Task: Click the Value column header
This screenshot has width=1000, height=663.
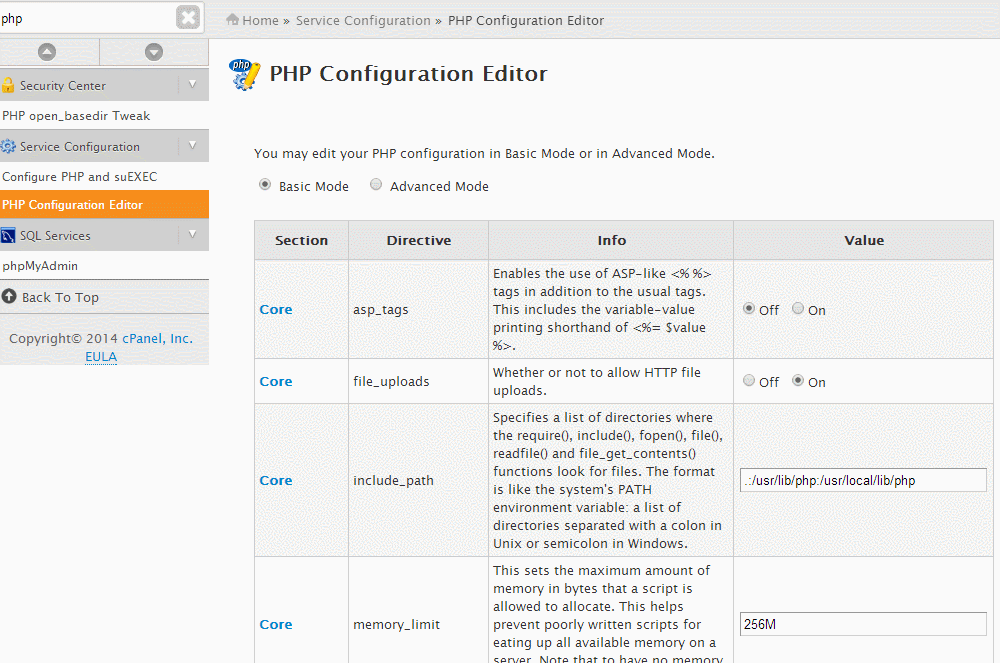Action: coord(864,240)
